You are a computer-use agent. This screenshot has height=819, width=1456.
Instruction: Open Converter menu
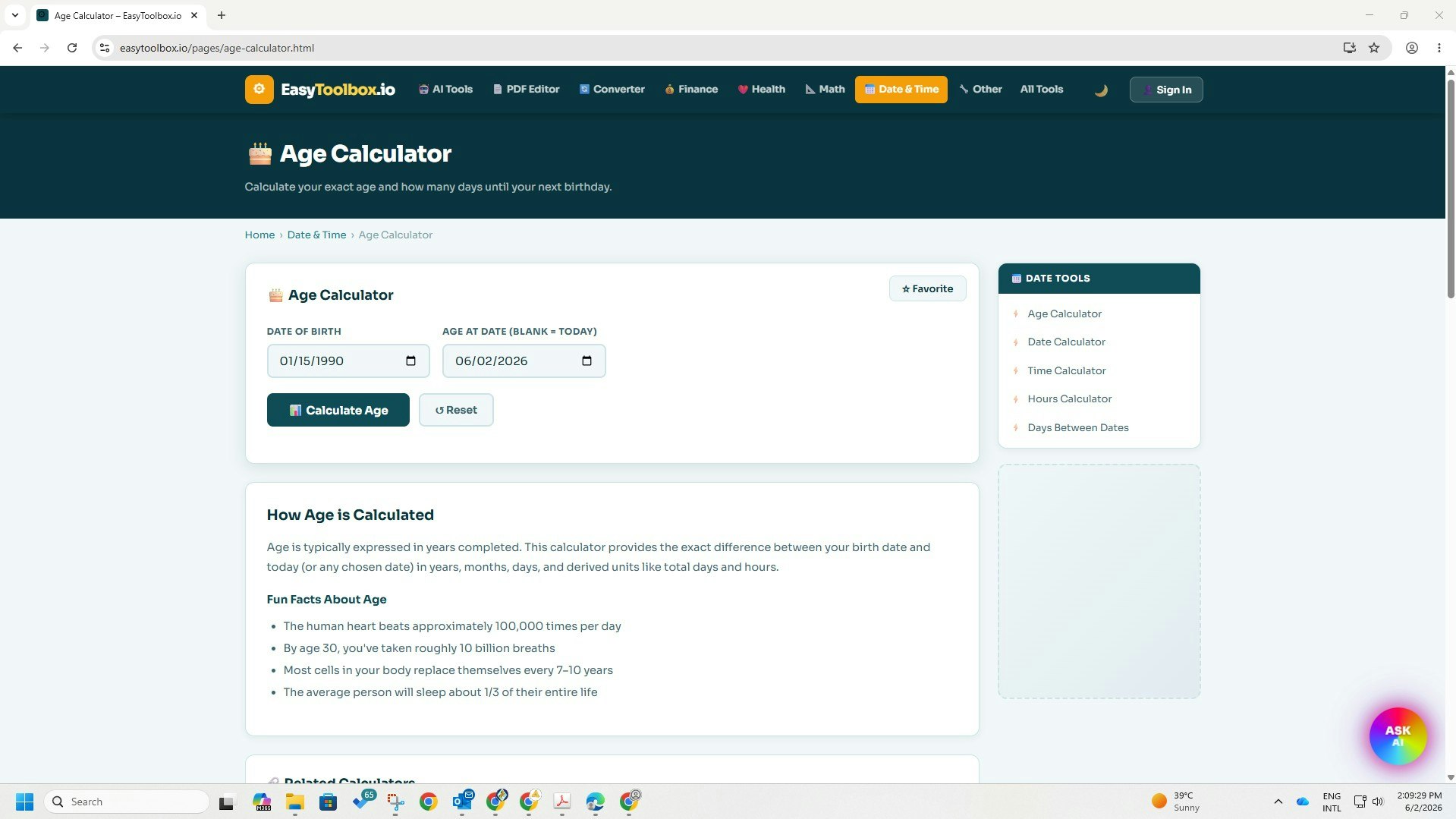coord(612,89)
